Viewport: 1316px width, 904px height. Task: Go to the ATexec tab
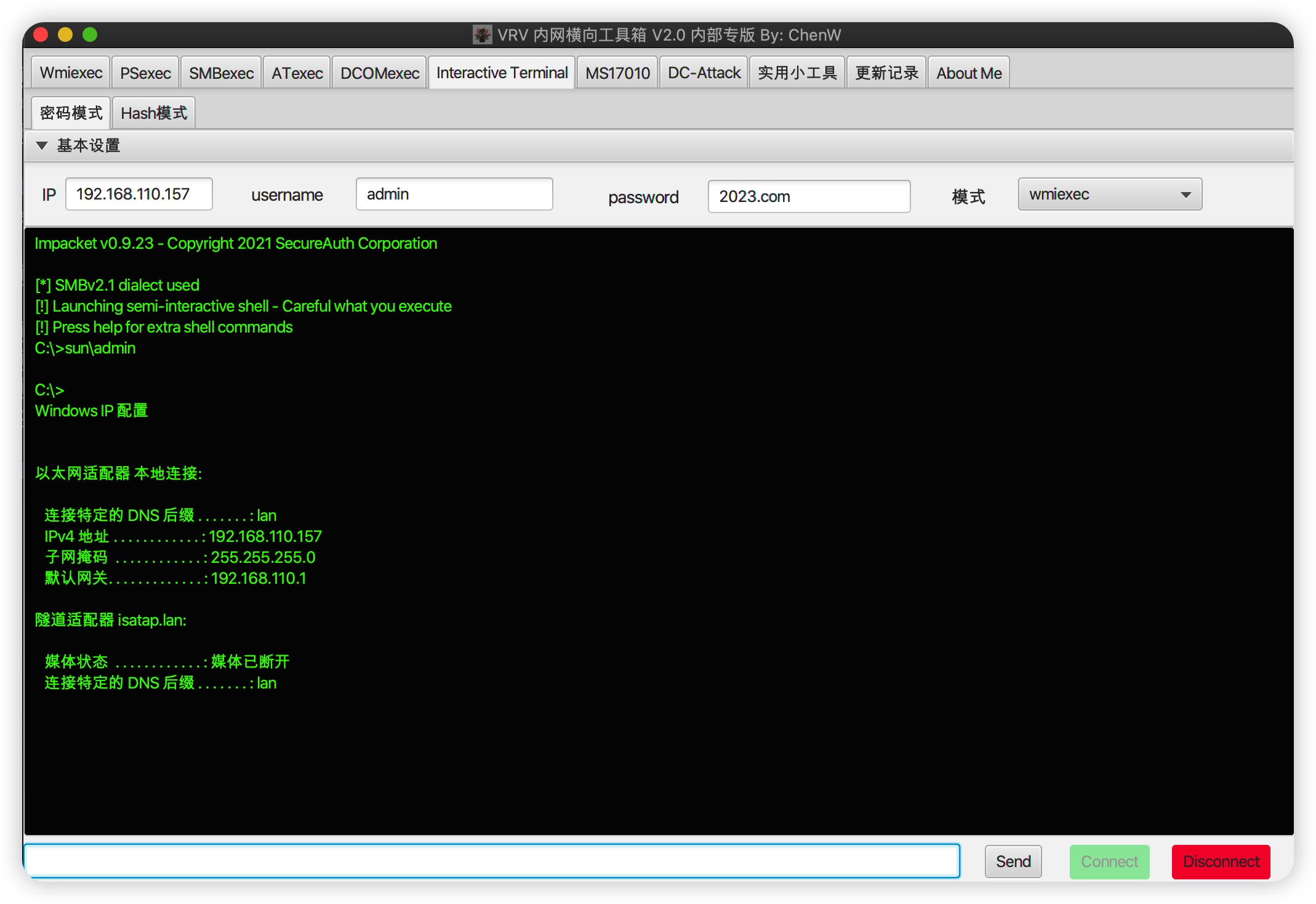(297, 73)
